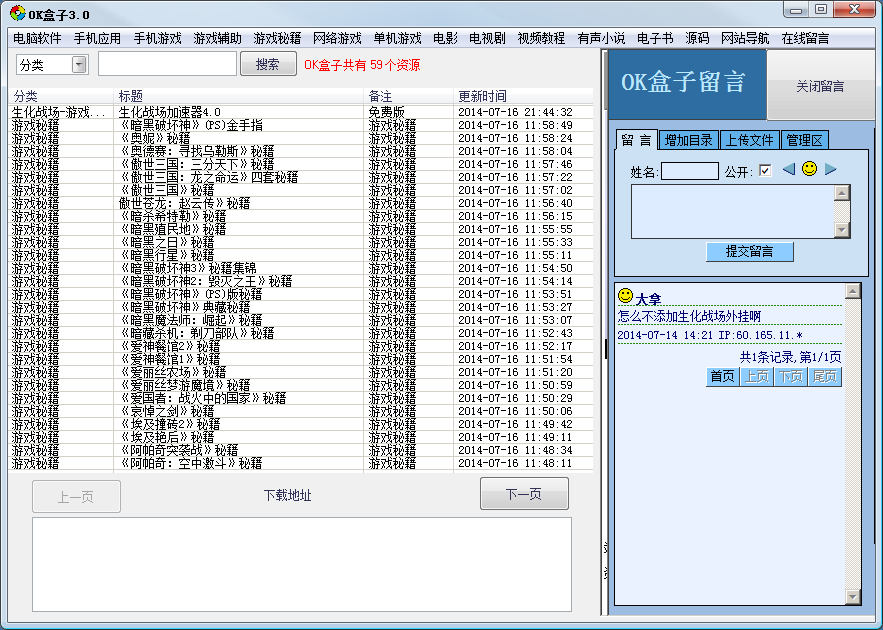
Task: Click the yellow smiley emoticon picker
Action: pyautogui.click(x=809, y=169)
